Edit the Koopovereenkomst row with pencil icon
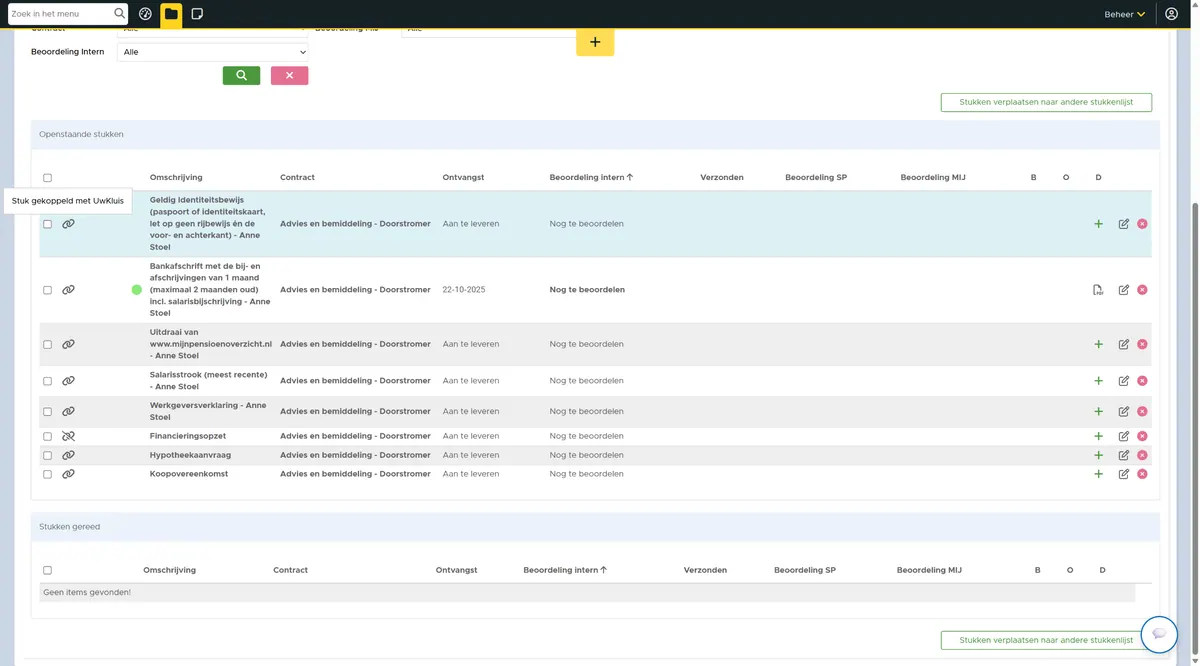1200x666 pixels. [1124, 474]
